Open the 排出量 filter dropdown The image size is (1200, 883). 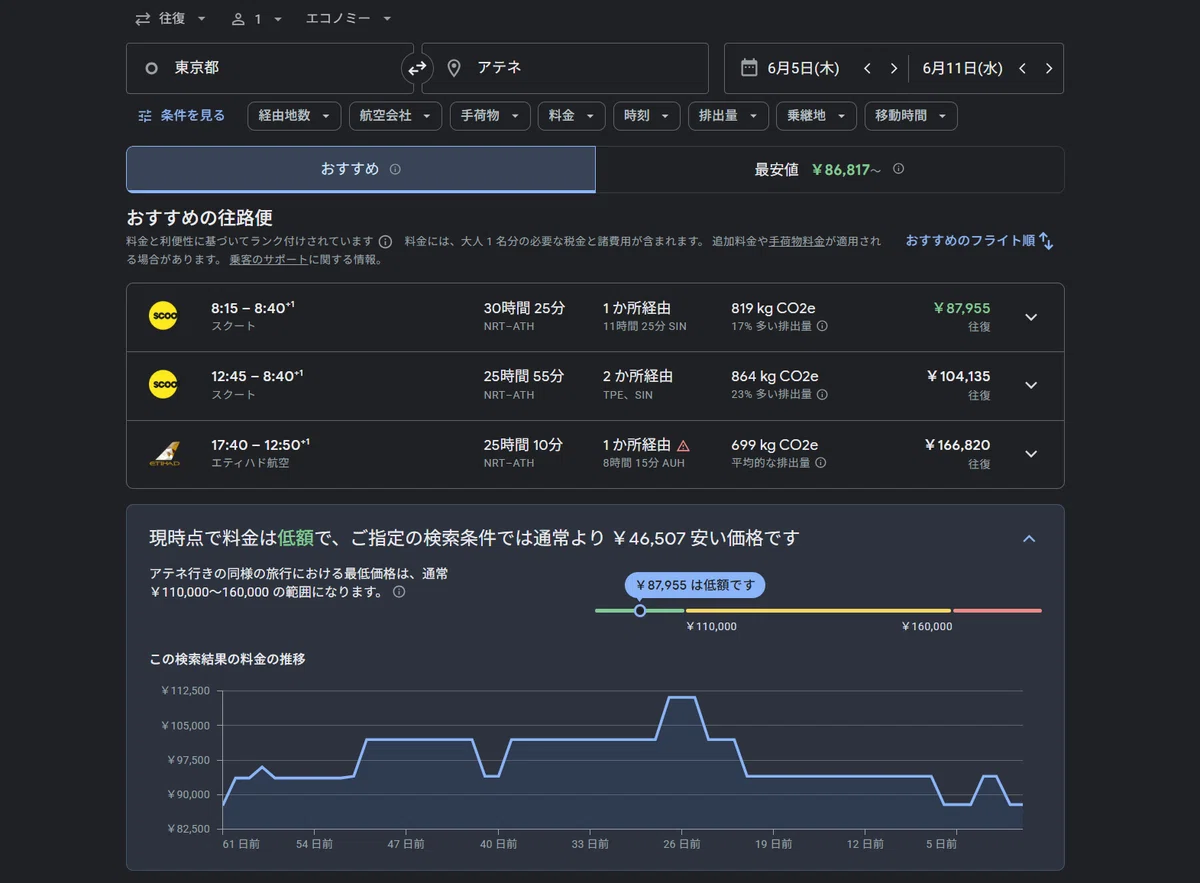point(728,116)
